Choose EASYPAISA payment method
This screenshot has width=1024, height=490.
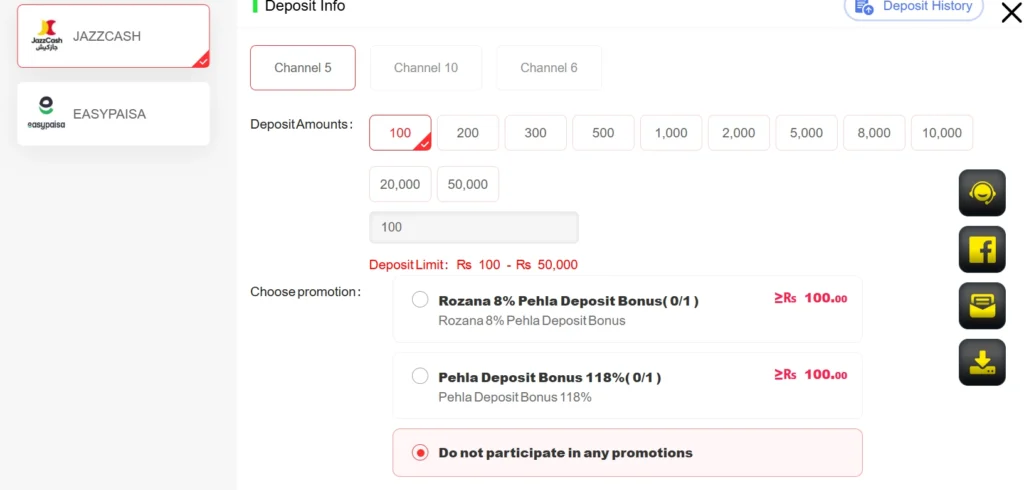(114, 114)
